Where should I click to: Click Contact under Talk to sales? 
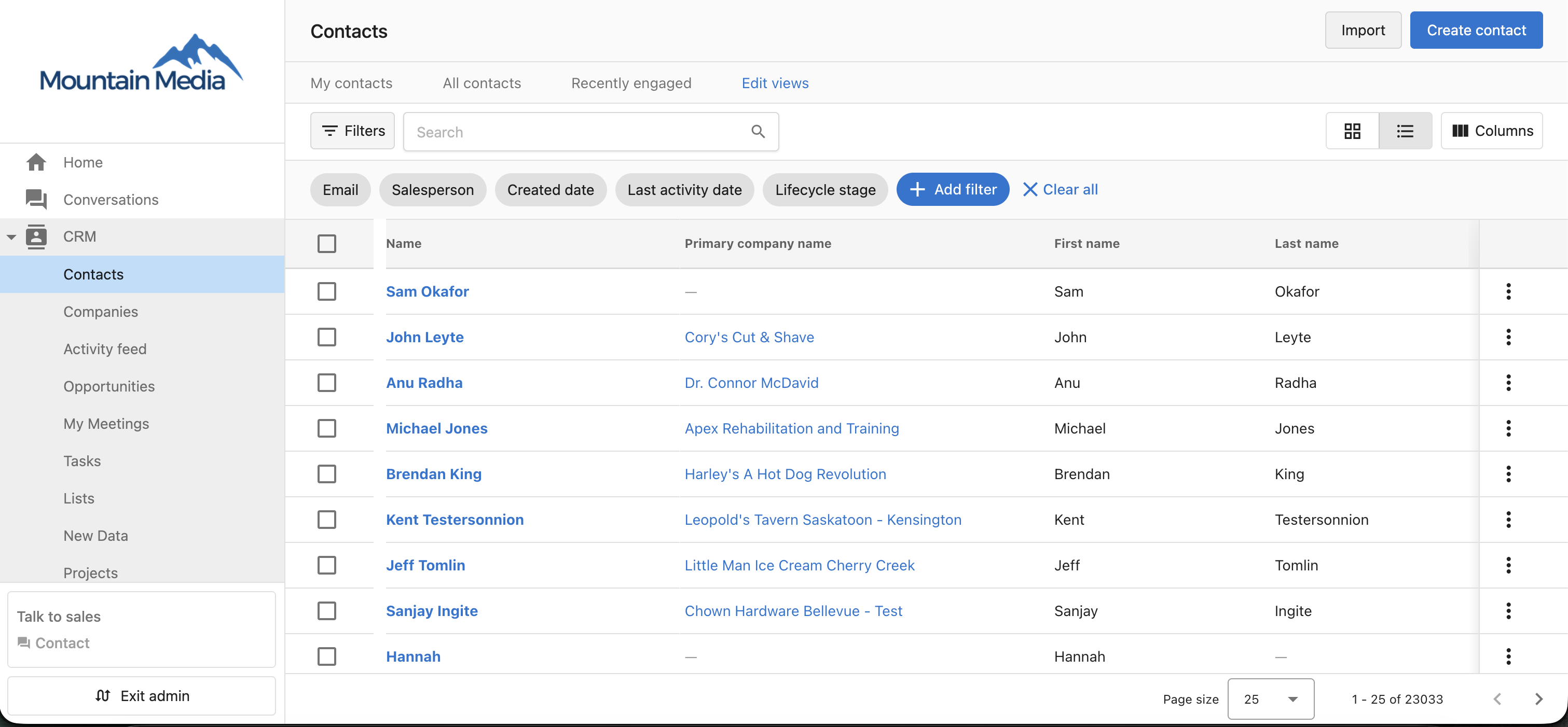[53, 643]
